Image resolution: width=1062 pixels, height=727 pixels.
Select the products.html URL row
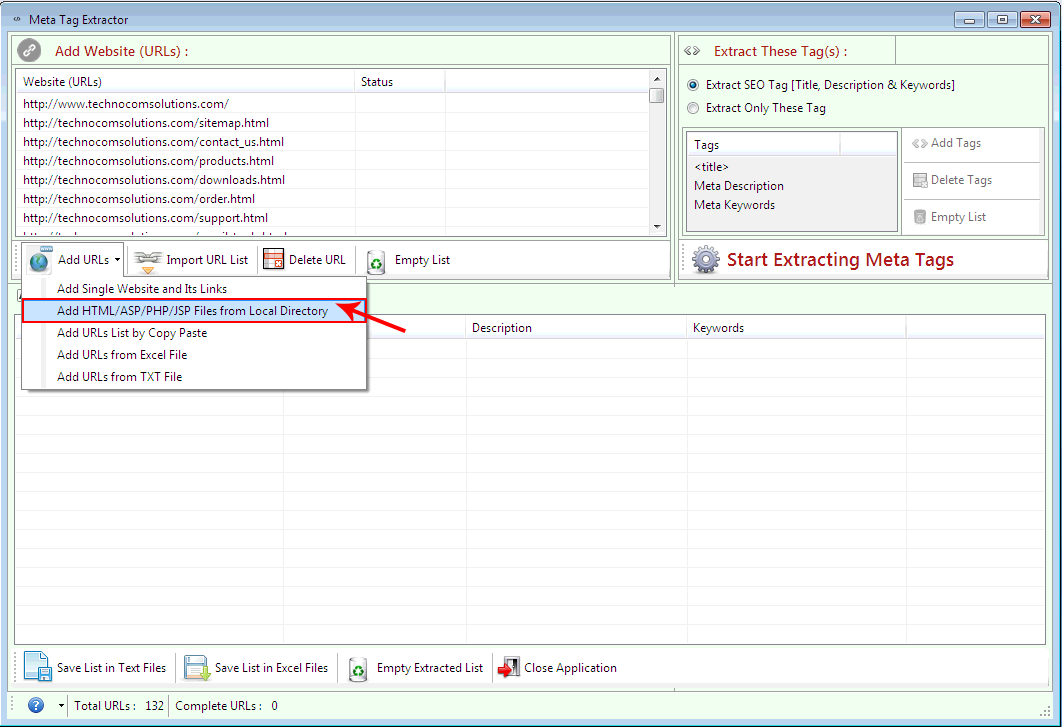(x=332, y=161)
